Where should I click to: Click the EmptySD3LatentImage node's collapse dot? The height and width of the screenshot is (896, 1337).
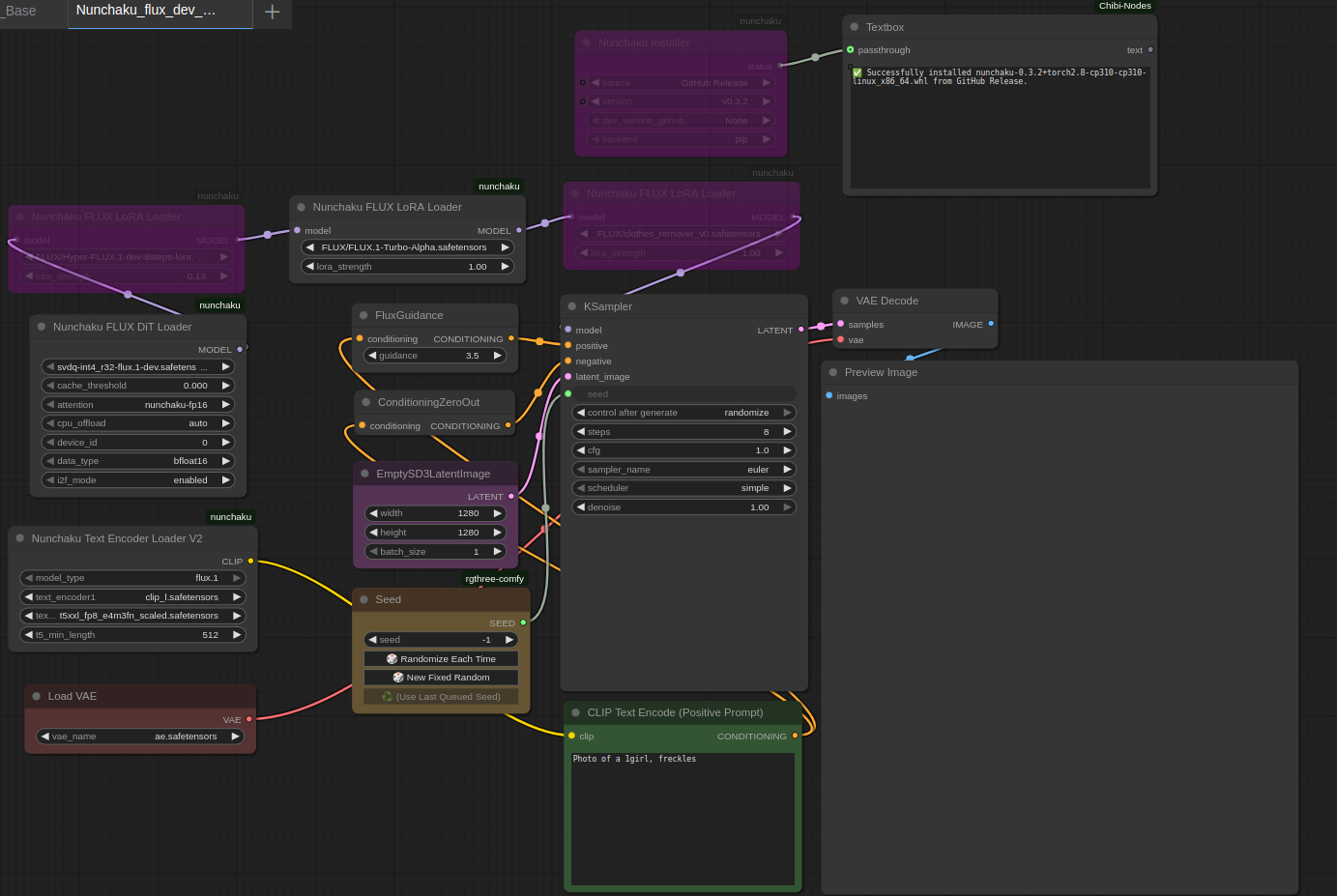(x=364, y=474)
